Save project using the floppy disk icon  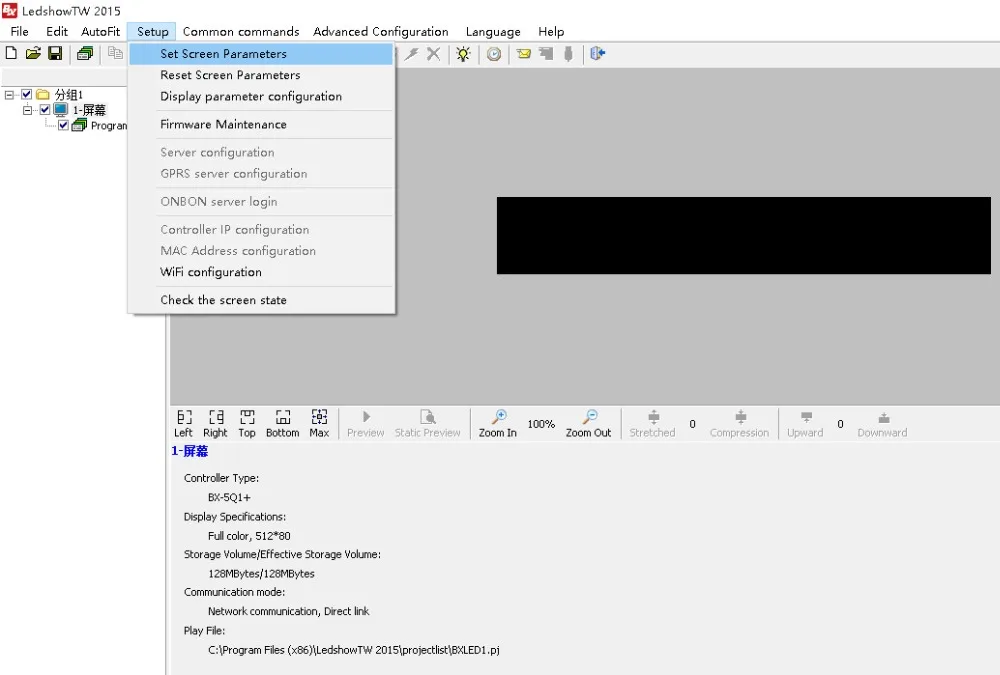point(55,53)
